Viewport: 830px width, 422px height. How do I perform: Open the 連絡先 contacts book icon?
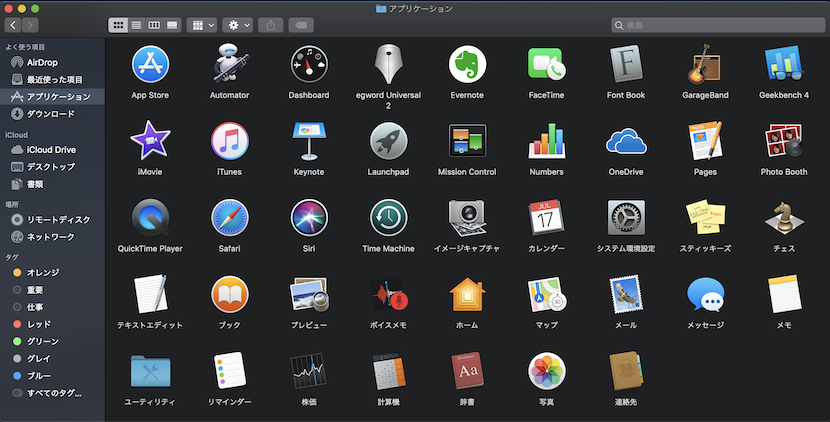pyautogui.click(x=626, y=371)
